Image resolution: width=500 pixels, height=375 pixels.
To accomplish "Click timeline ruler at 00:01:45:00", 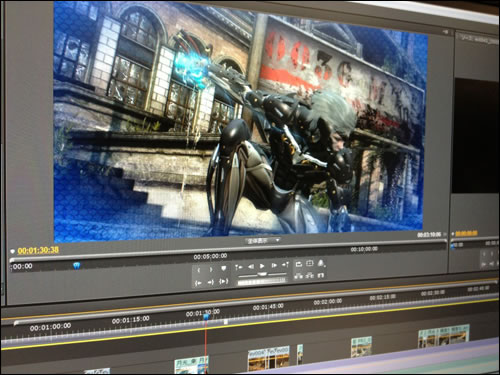I will coord(268,307).
